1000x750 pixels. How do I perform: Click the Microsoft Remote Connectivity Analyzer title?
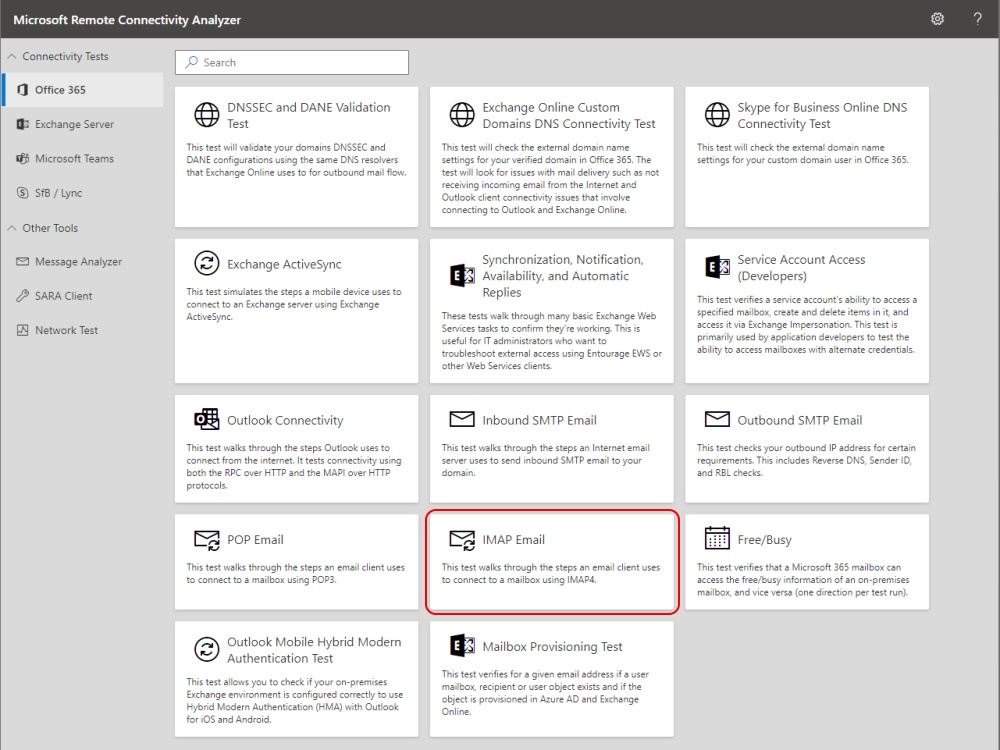pos(127,20)
